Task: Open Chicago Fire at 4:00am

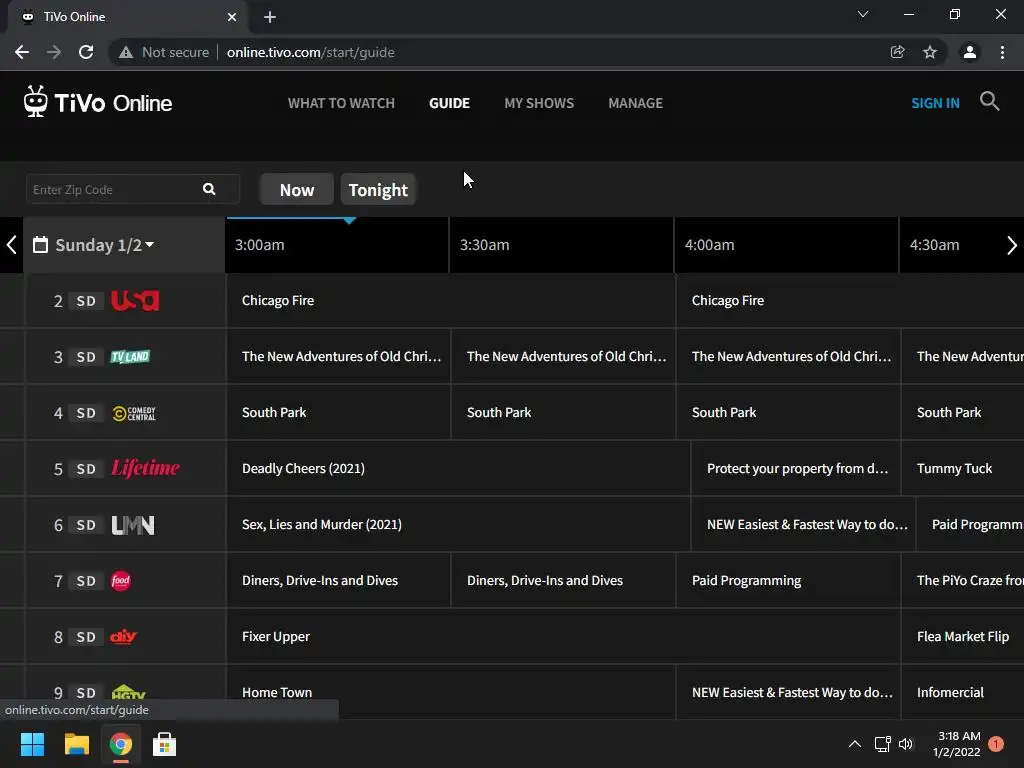Action: pyautogui.click(x=850, y=300)
